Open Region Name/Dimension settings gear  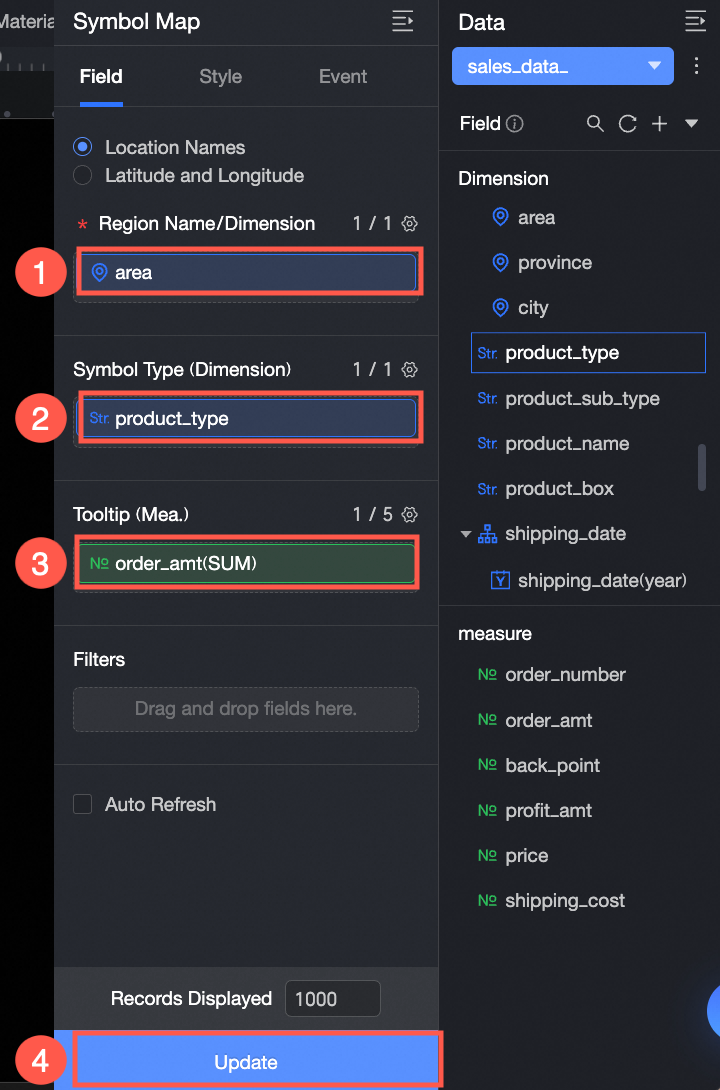[x=409, y=224]
